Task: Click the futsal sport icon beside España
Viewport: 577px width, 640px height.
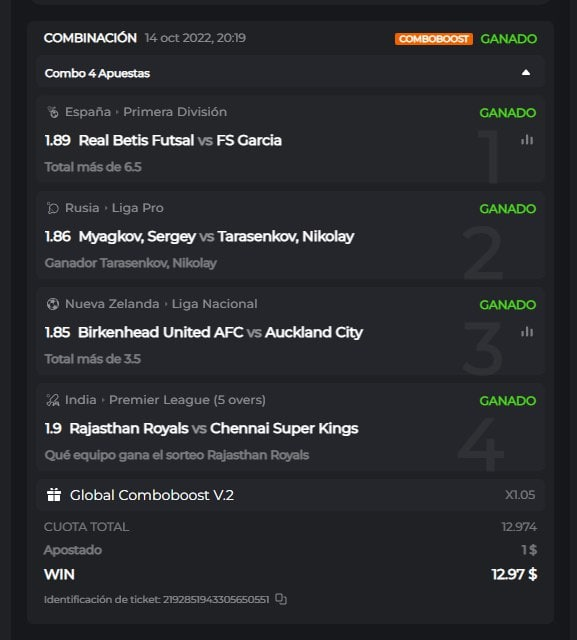Action: (53, 112)
